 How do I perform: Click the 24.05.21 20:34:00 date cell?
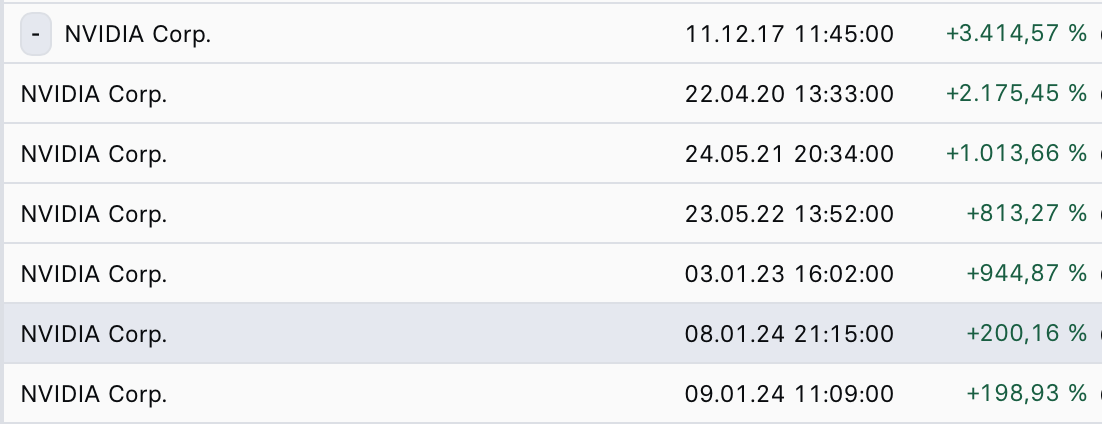point(789,154)
